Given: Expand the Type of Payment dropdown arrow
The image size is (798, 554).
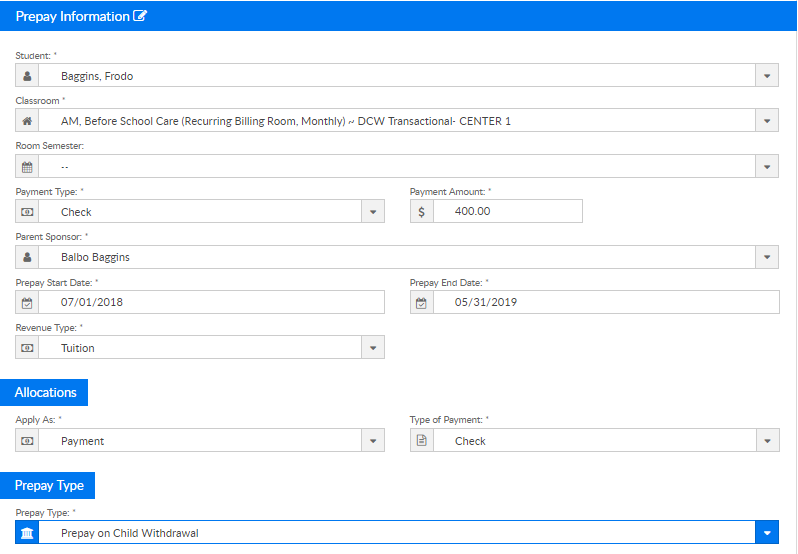Looking at the screenshot, I should [767, 441].
